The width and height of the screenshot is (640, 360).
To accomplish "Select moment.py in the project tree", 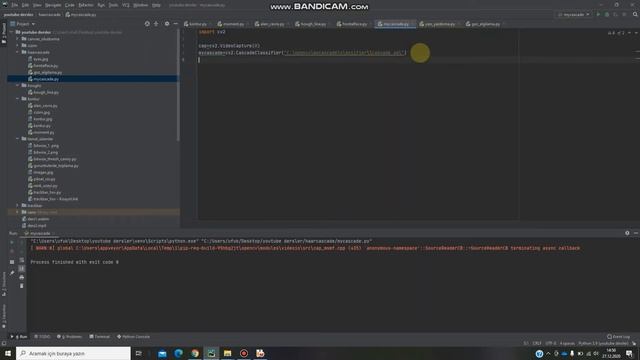I will click(x=41, y=132).
